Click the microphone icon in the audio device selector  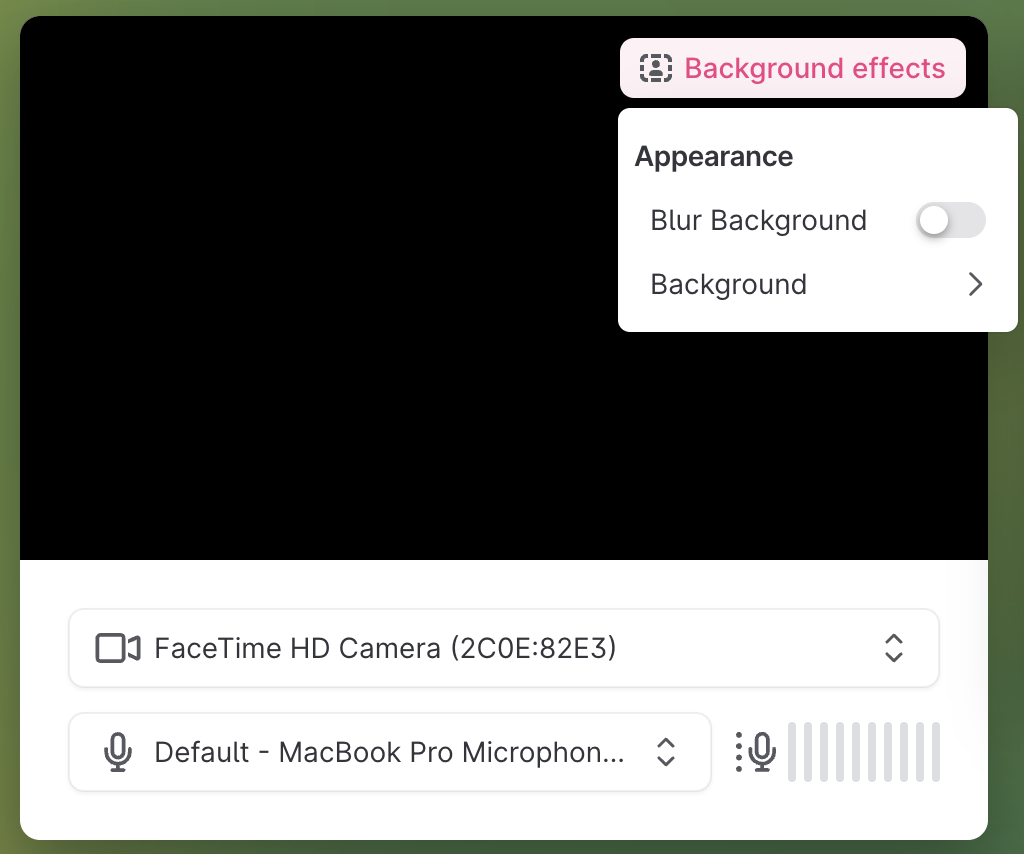click(x=119, y=752)
